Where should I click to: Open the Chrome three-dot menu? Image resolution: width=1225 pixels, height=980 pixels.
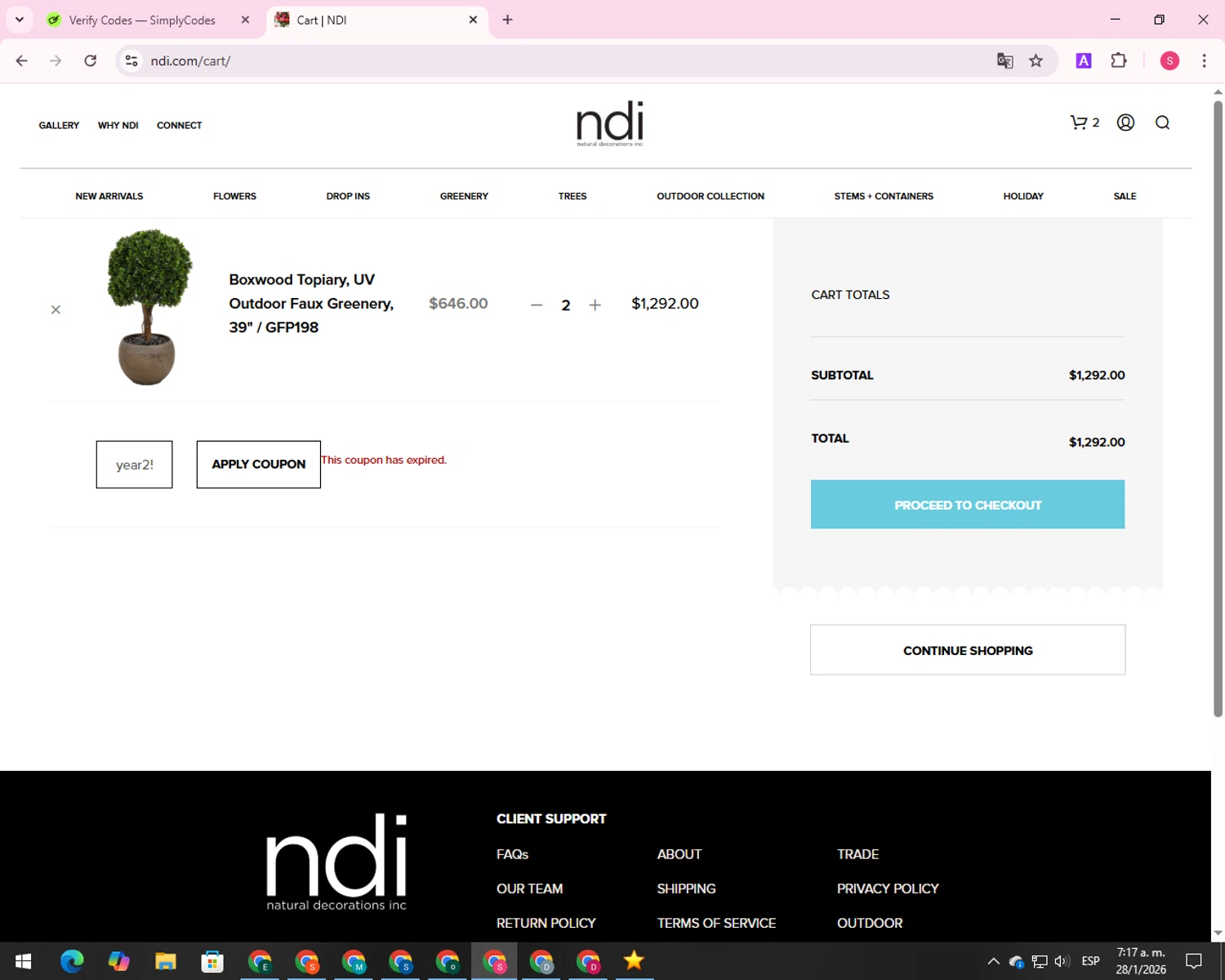(1204, 60)
